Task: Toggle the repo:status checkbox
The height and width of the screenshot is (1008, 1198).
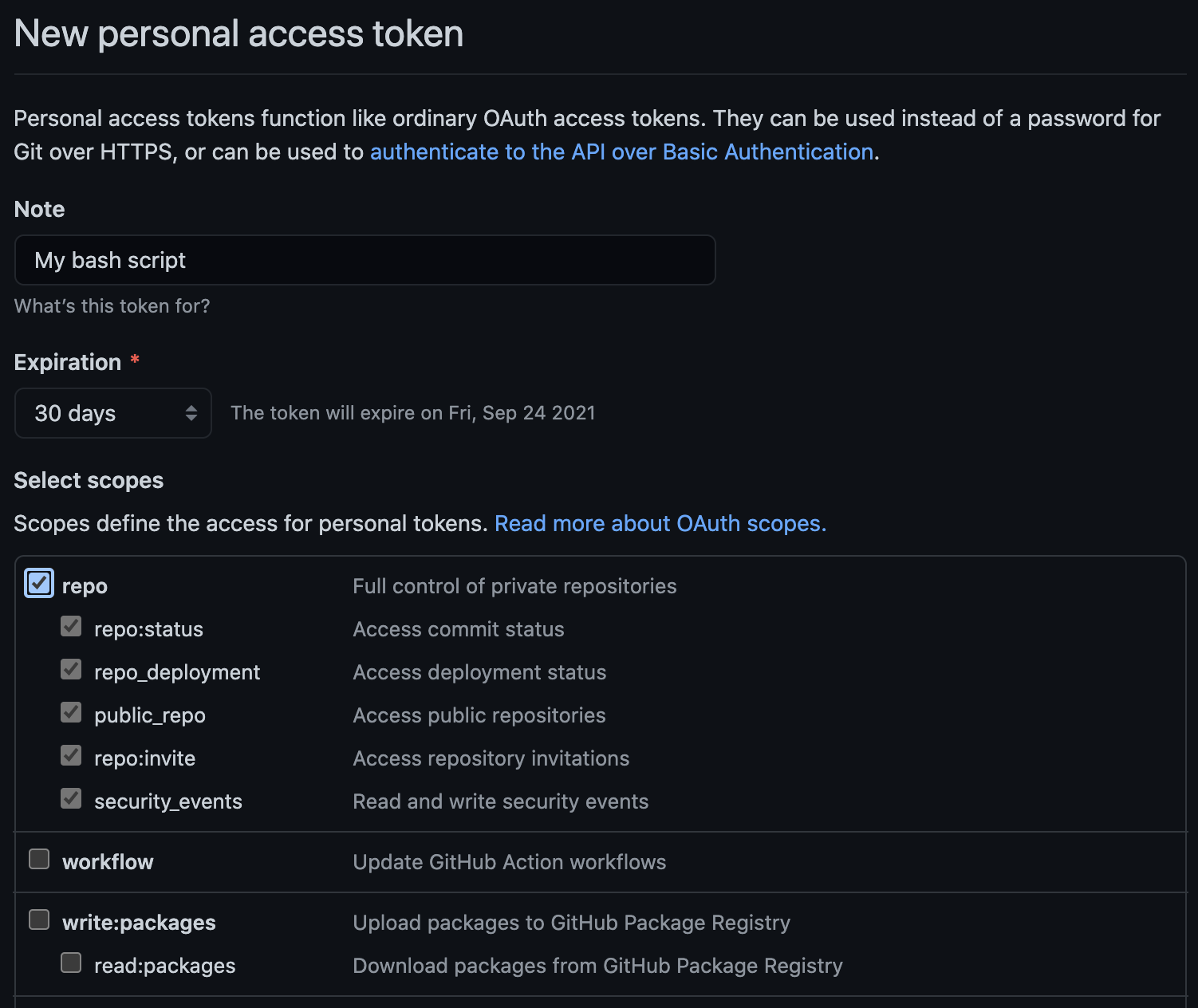Action: click(70, 626)
